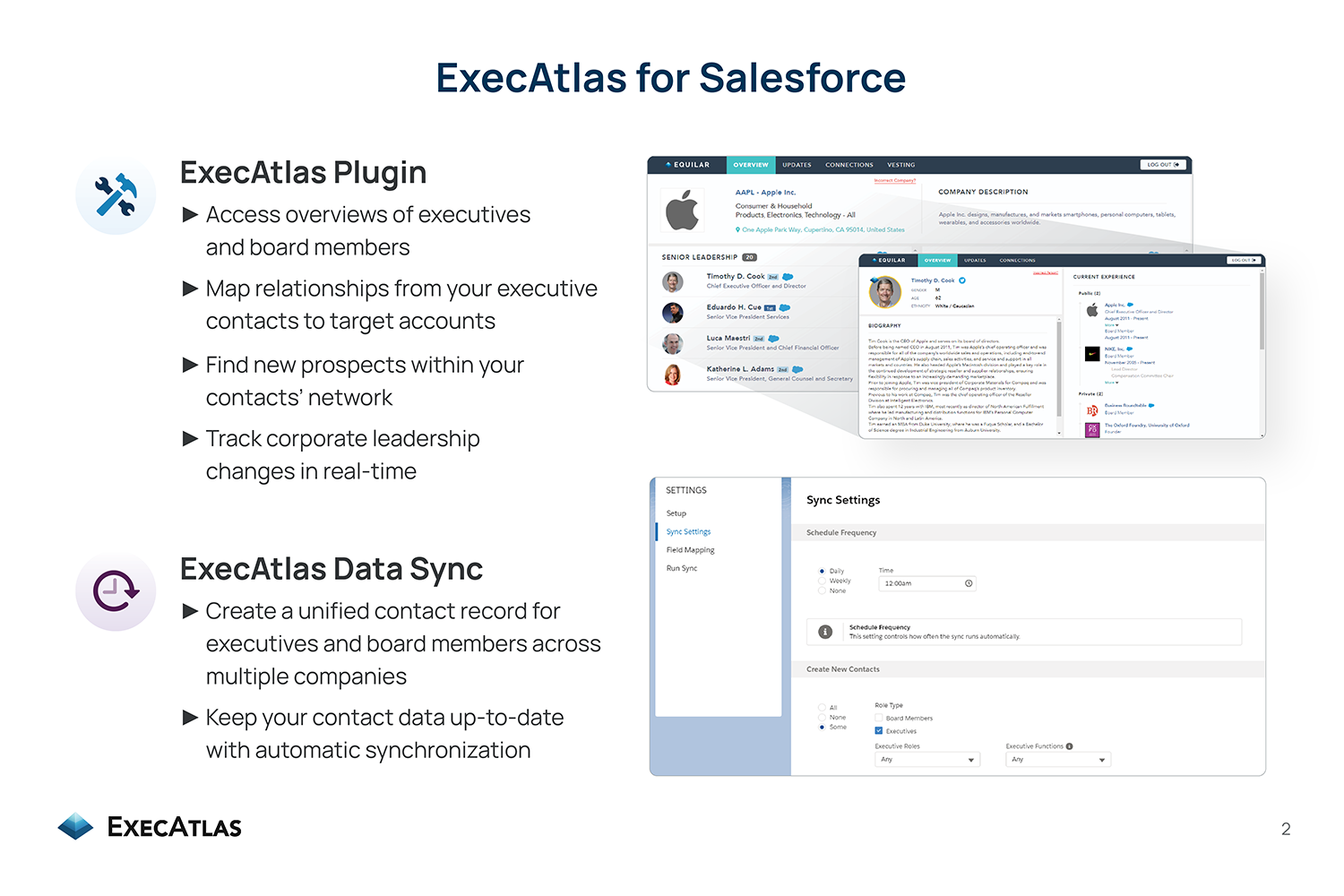Select the Weekly schedule radio button
1344x896 pixels.
click(822, 581)
